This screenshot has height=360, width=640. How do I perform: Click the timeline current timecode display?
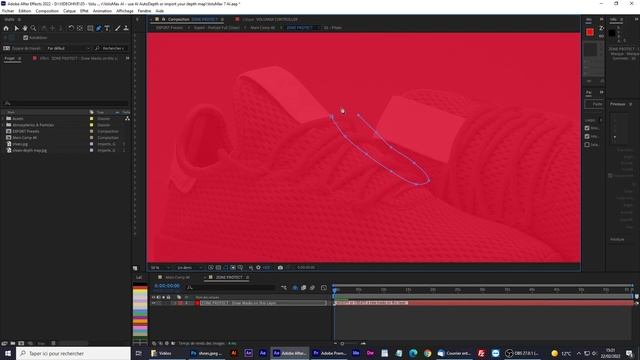pyautogui.click(x=167, y=286)
